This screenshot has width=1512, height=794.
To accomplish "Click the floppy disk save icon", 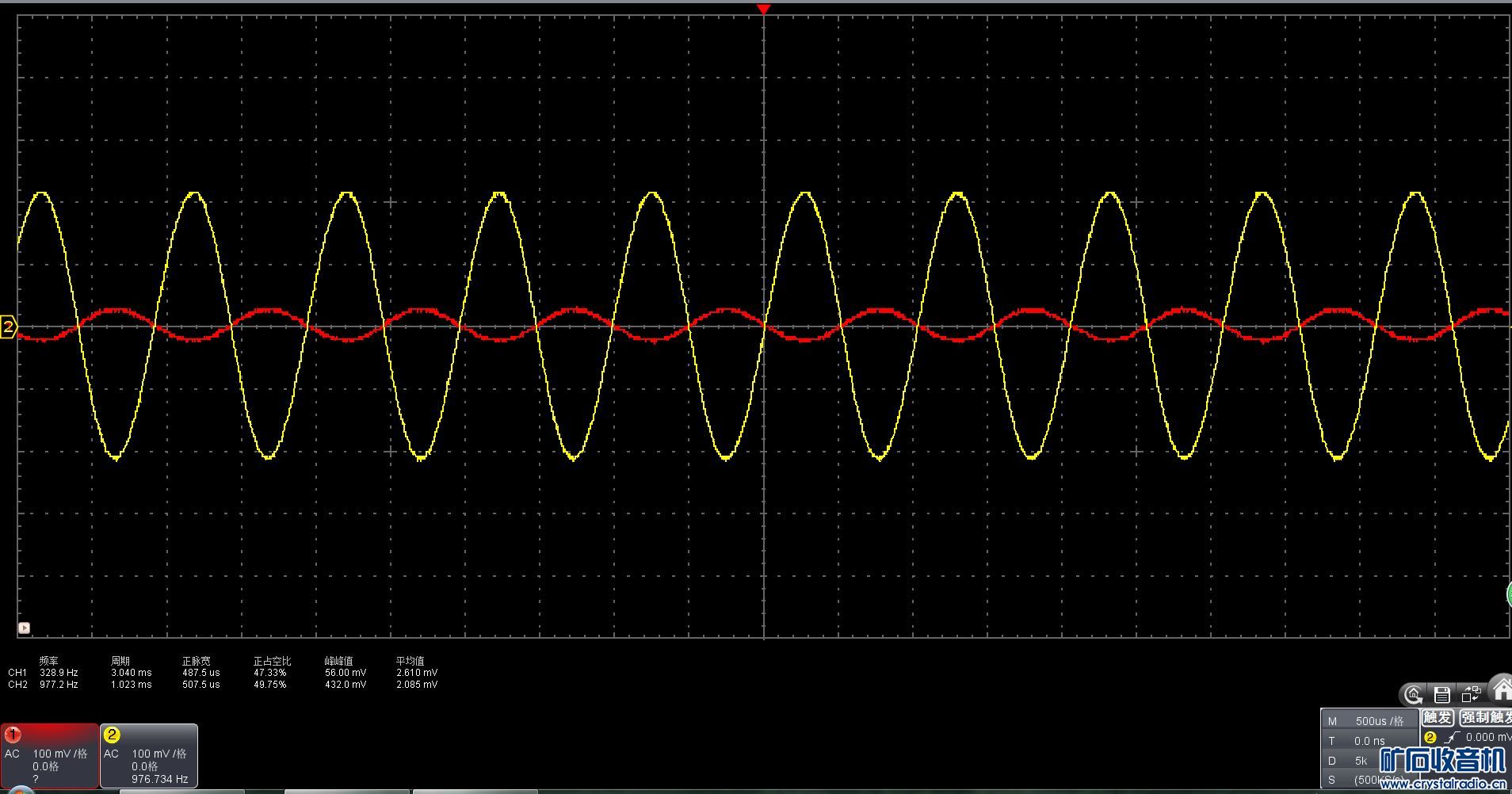I will click(1442, 695).
